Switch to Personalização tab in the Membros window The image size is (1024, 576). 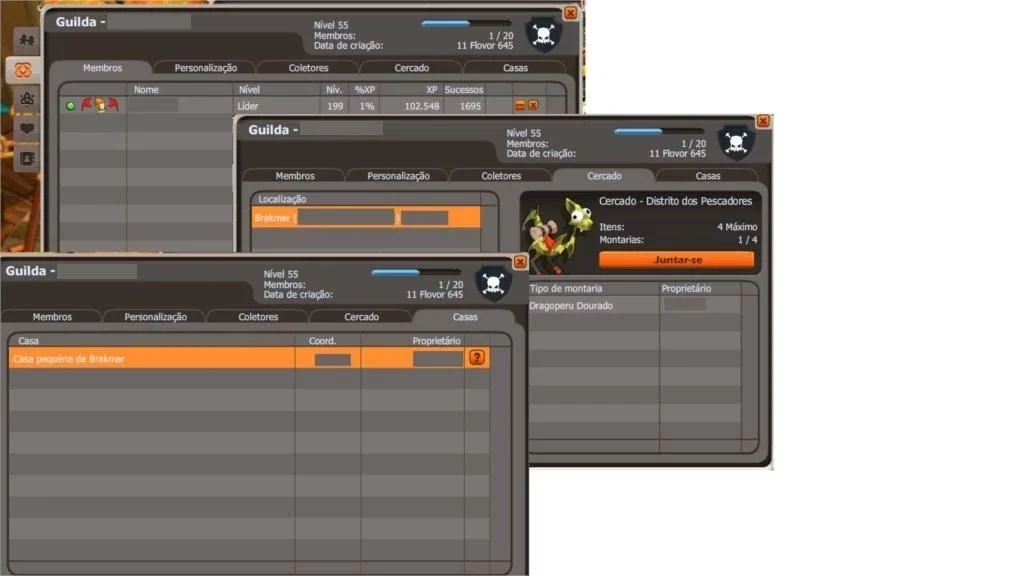click(206, 68)
